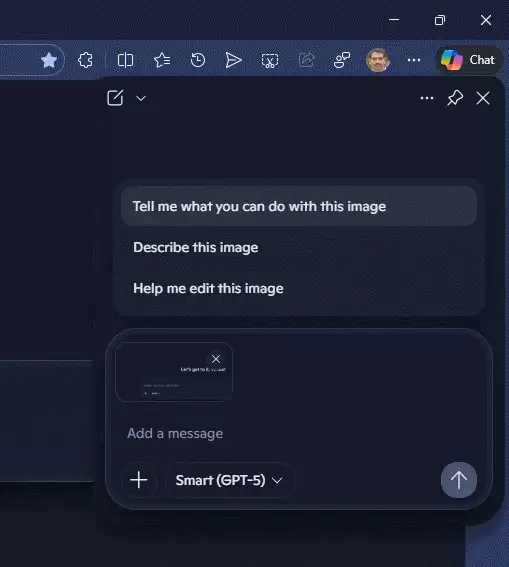Image resolution: width=509 pixels, height=567 pixels.
Task: Open the Extensions puzzle icon
Action: pyautogui.click(x=85, y=60)
